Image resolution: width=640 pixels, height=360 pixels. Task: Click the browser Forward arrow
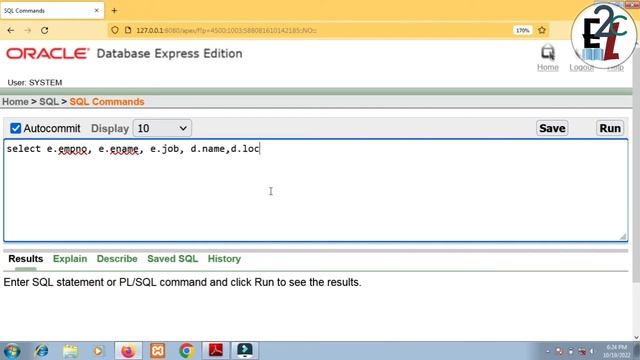coord(28,30)
